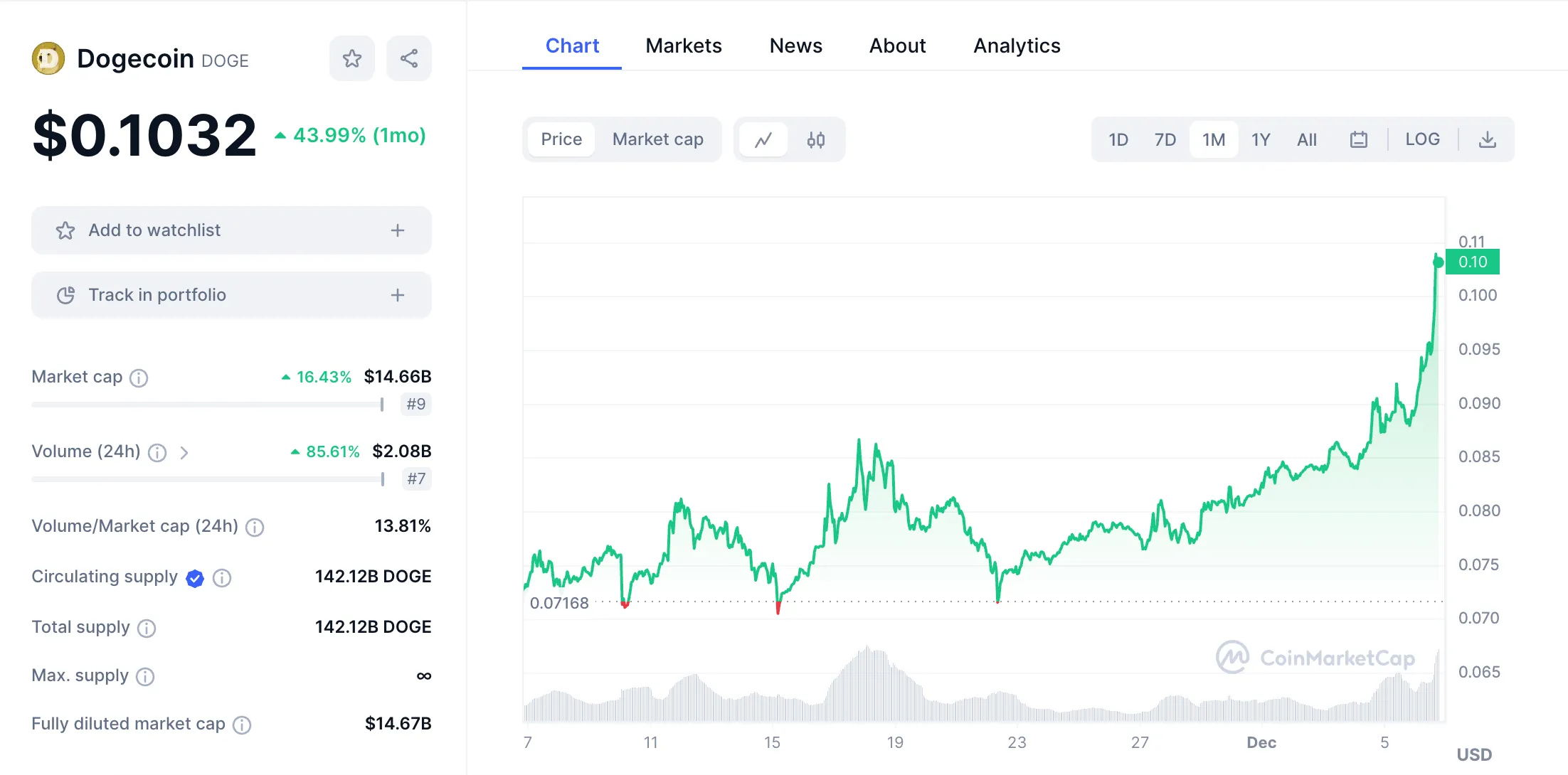Switch to the Markets tab

tap(684, 46)
